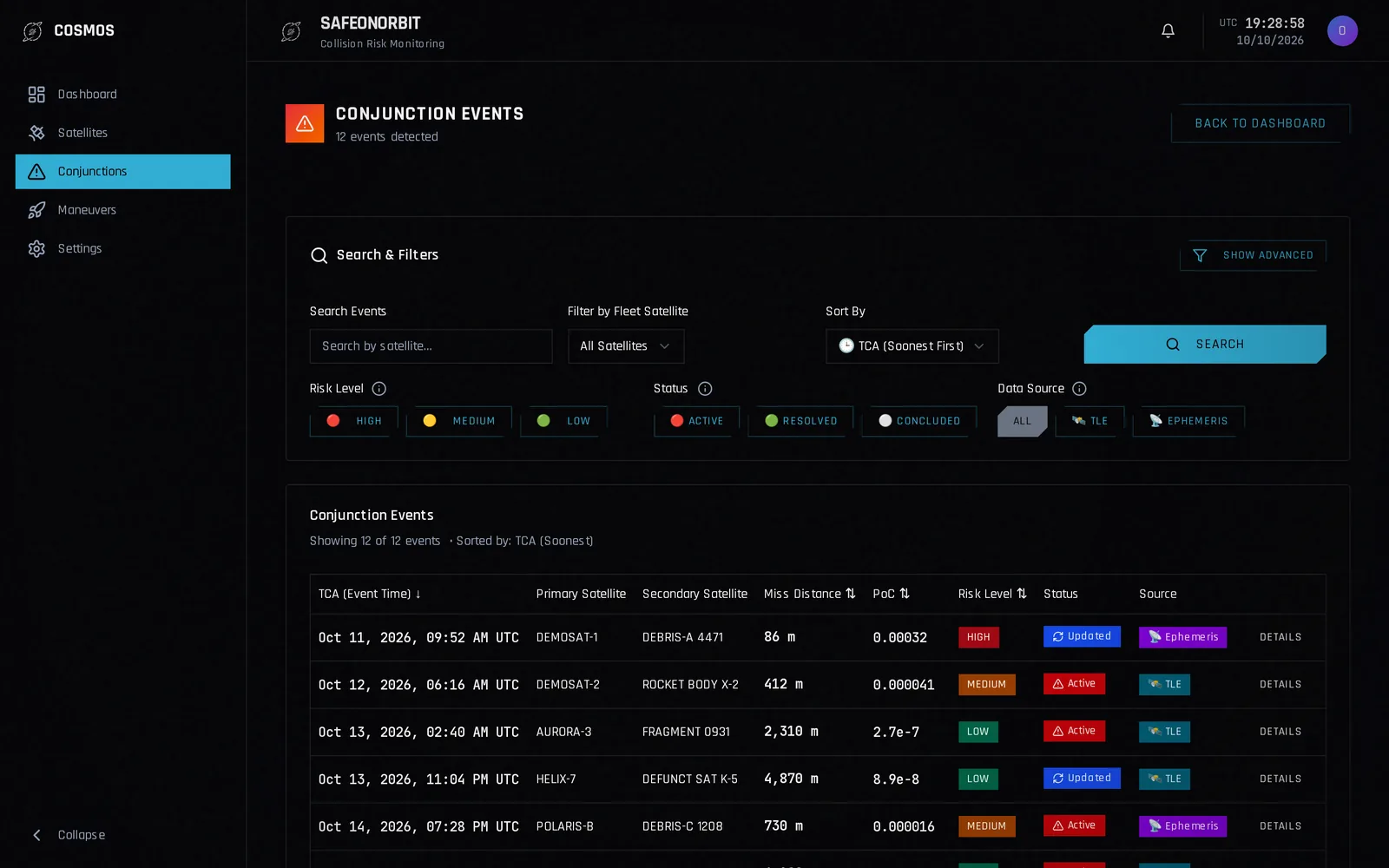Click the UTC clock 19:28:58

pyautogui.click(x=1274, y=23)
